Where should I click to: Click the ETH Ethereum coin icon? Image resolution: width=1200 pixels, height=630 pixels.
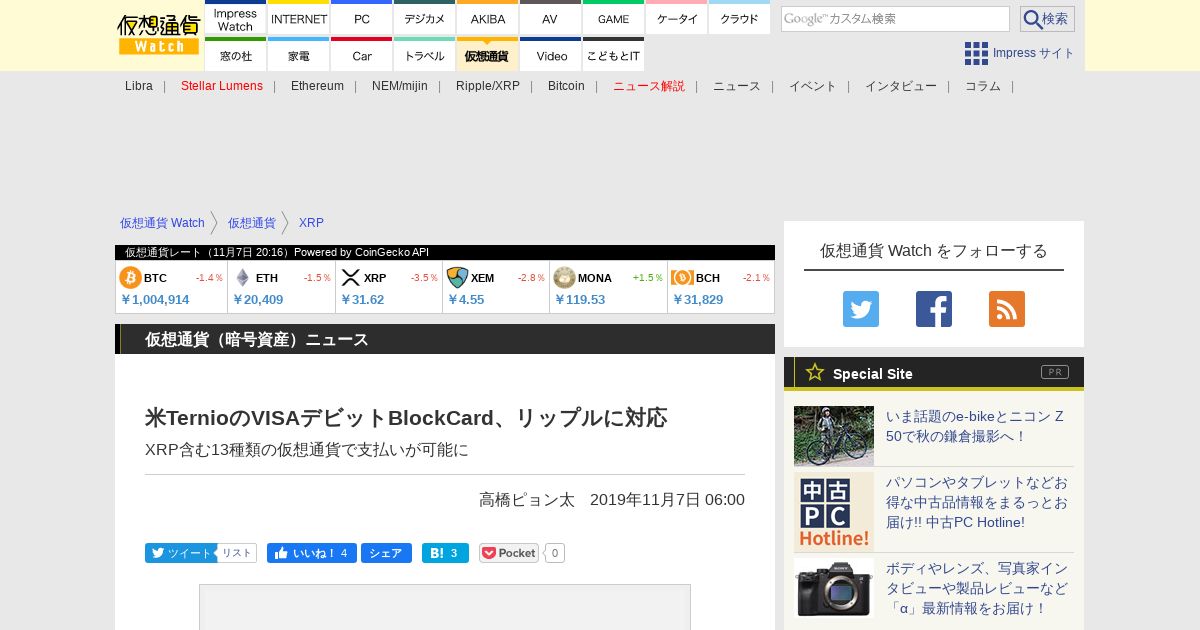pyautogui.click(x=242, y=278)
